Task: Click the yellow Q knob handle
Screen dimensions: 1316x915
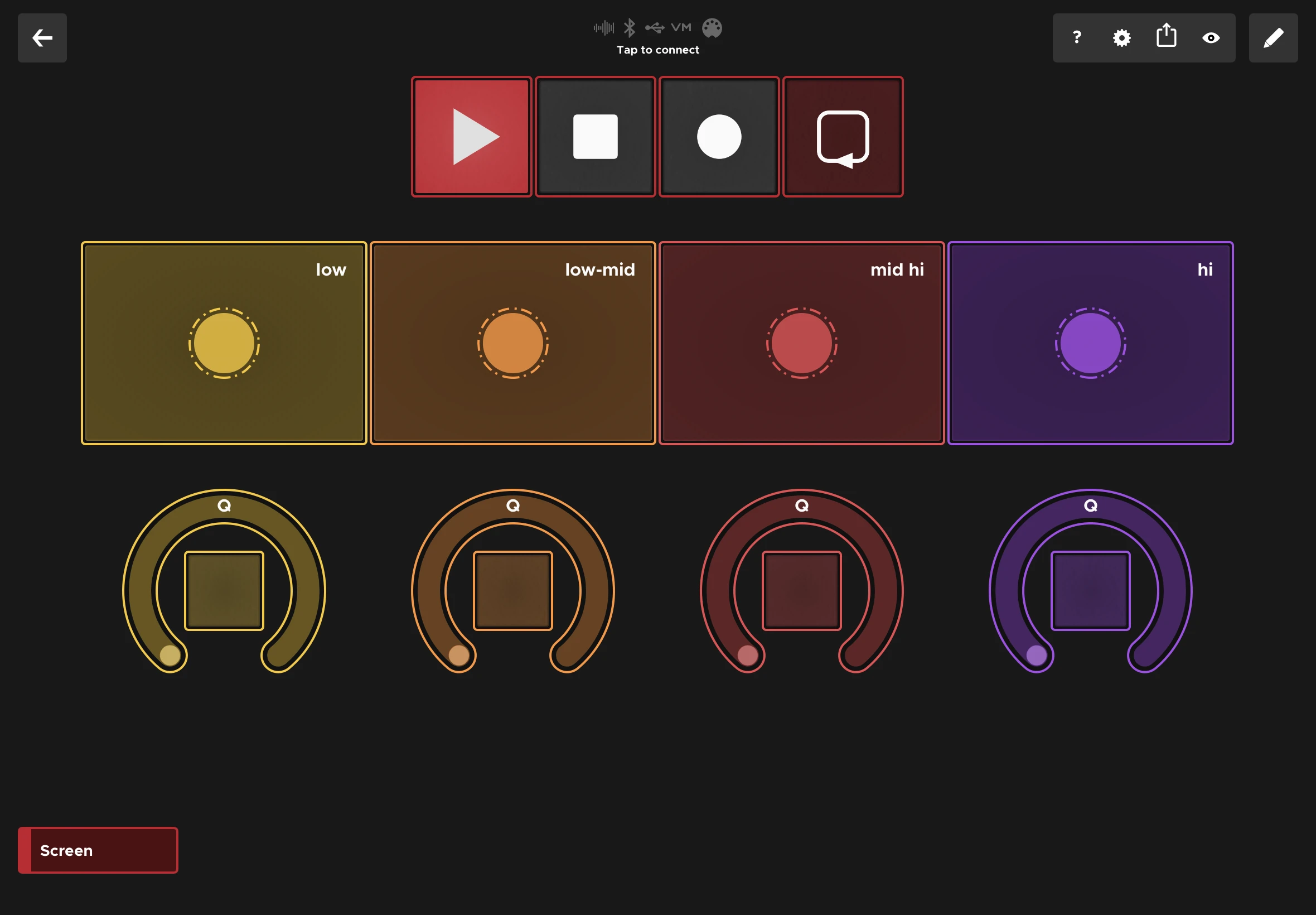Action: pos(170,654)
